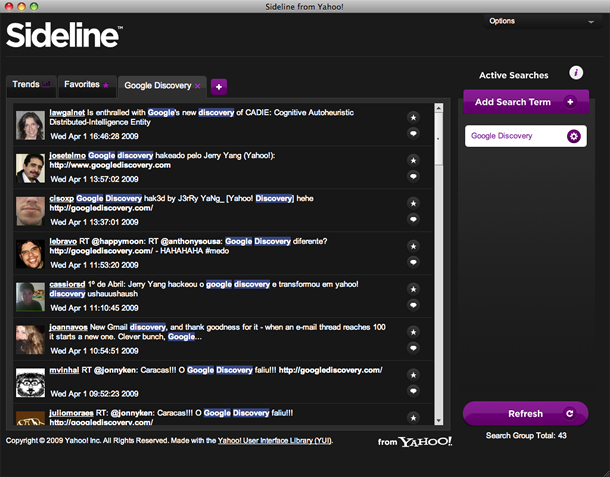The image size is (610, 477).
Task: Close the Google Discovery tab
Action: 198,86
